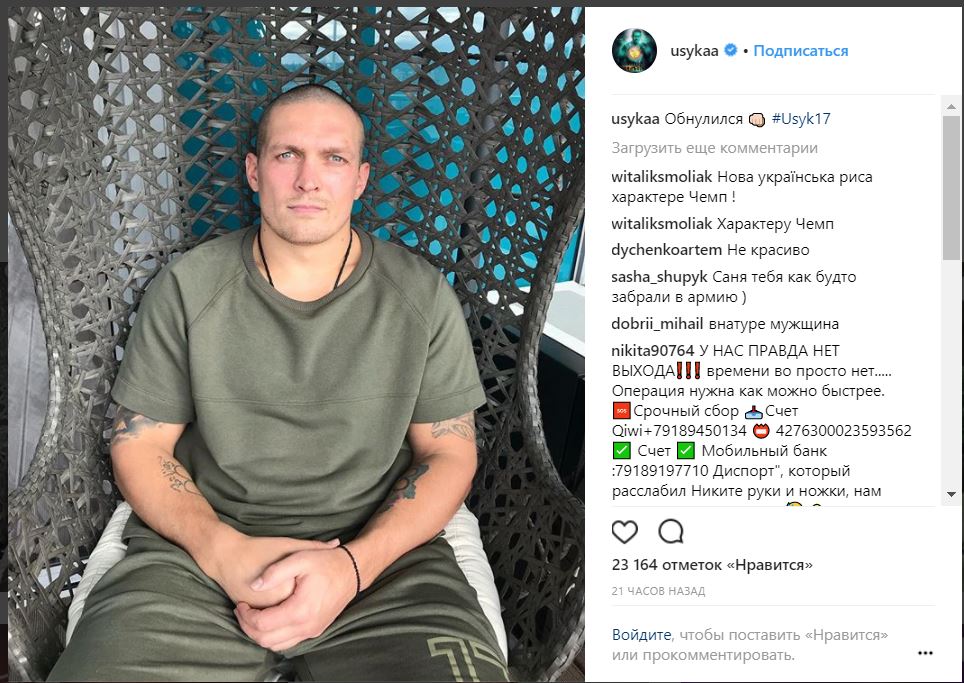Click the scrollbar up arrow in comments
Viewport: 964px width, 683px height.
952,107
